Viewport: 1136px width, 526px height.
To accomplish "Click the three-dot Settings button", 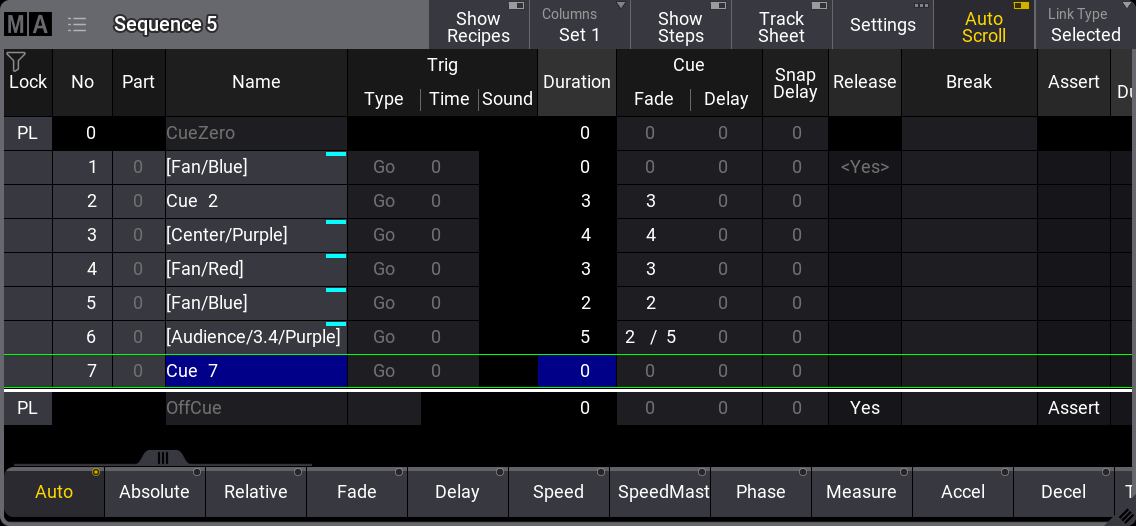I will 882,25.
